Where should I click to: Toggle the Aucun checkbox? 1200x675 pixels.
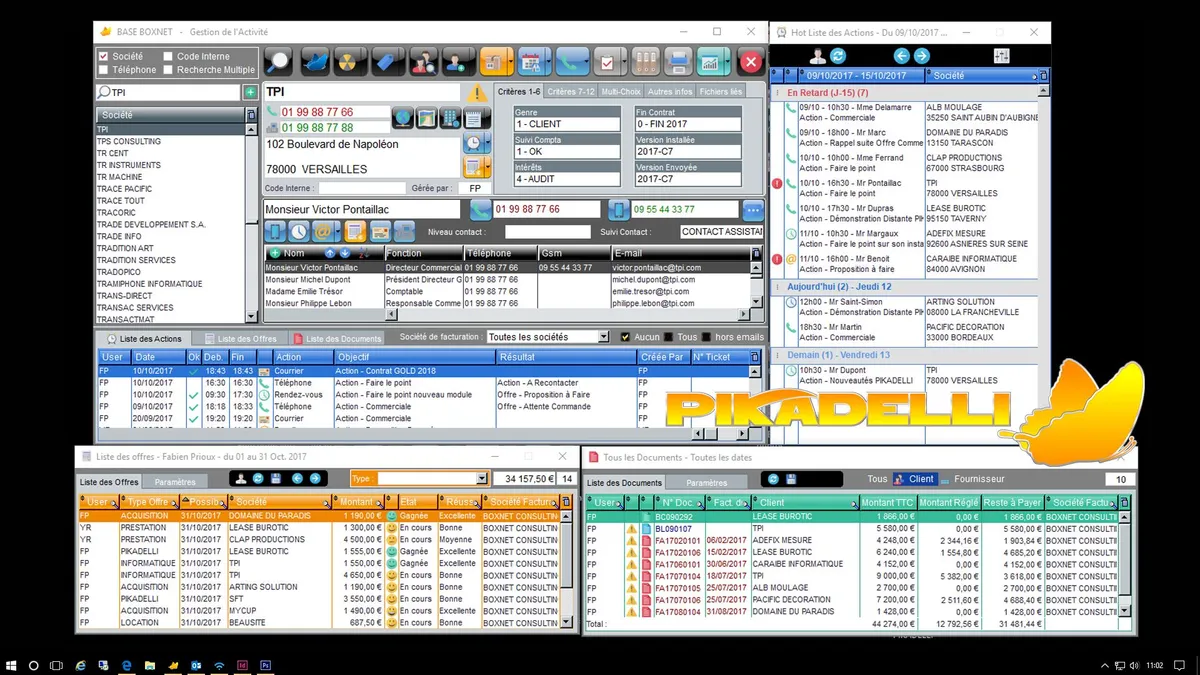point(626,337)
